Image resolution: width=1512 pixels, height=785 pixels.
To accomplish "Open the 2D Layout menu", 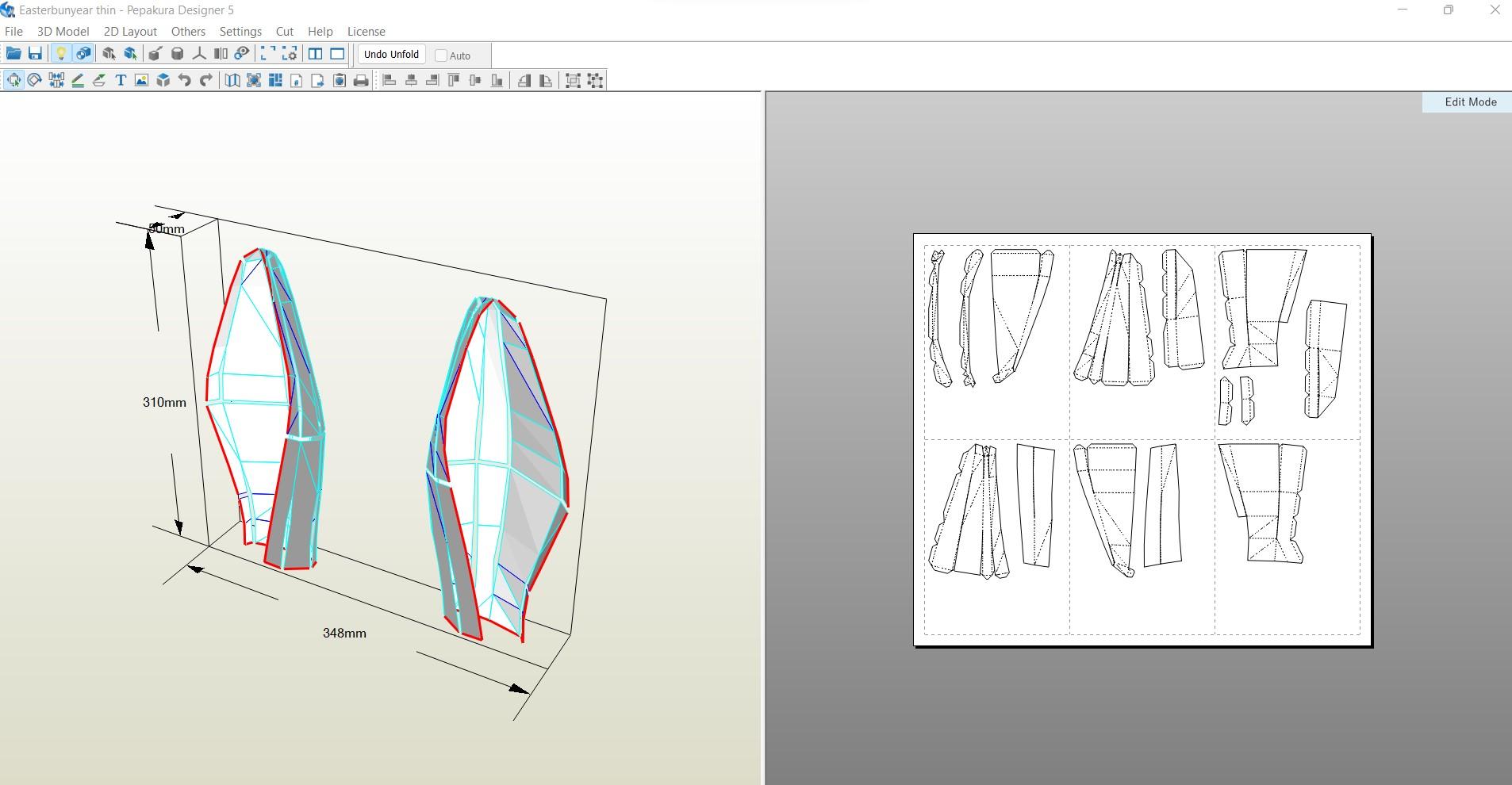I will pos(130,32).
